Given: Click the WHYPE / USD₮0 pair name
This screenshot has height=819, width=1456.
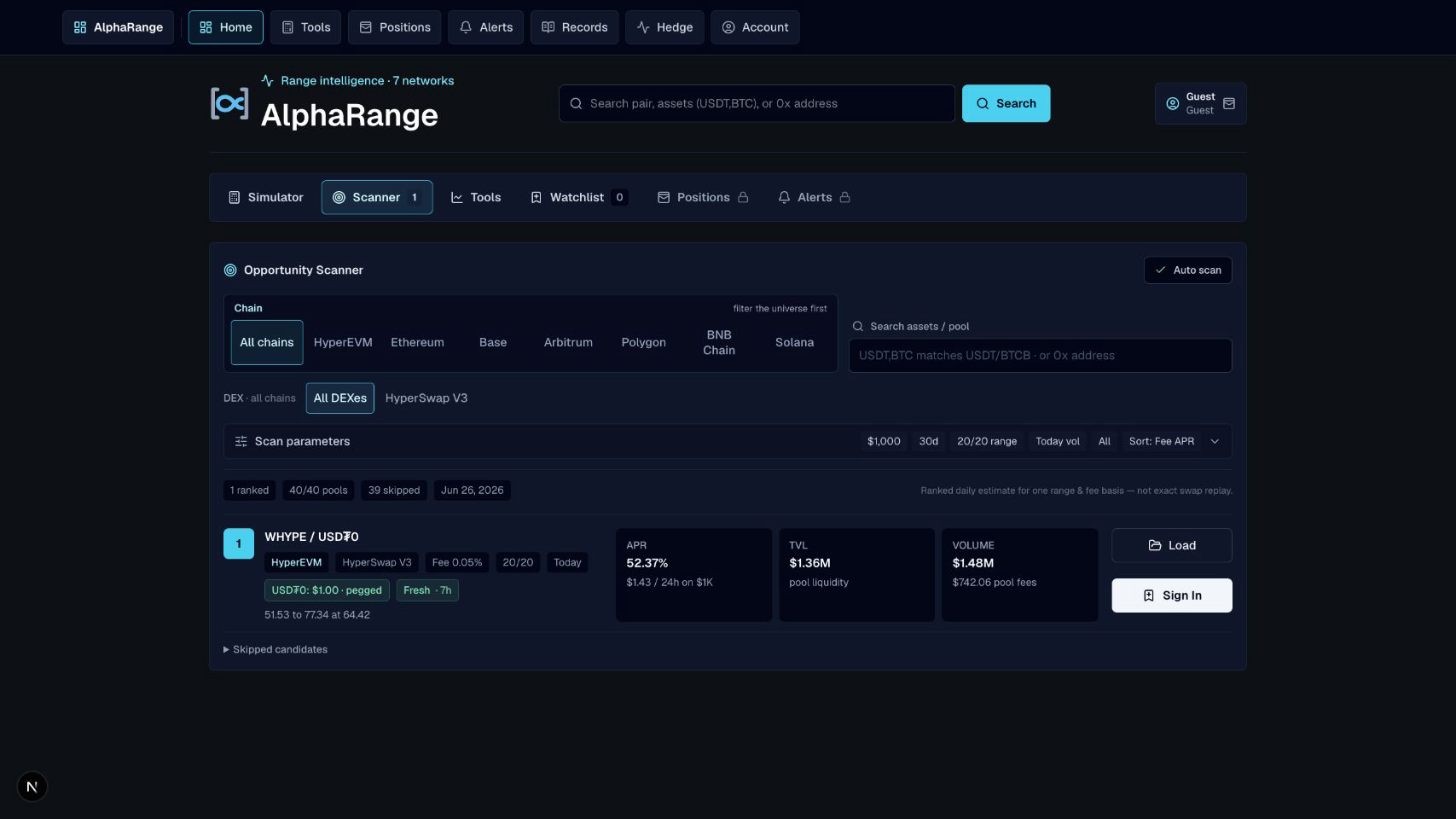Looking at the screenshot, I should 311,537.
